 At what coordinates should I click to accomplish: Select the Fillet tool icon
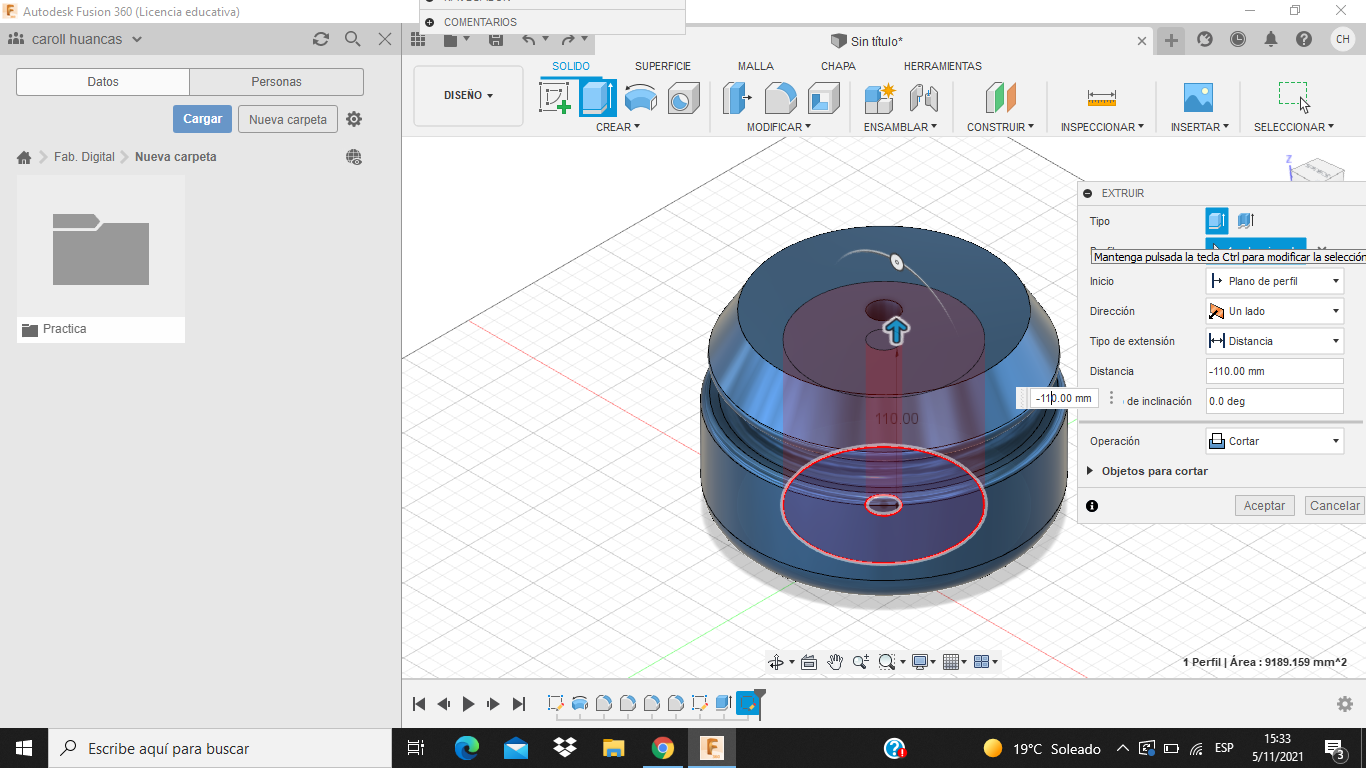coord(781,98)
